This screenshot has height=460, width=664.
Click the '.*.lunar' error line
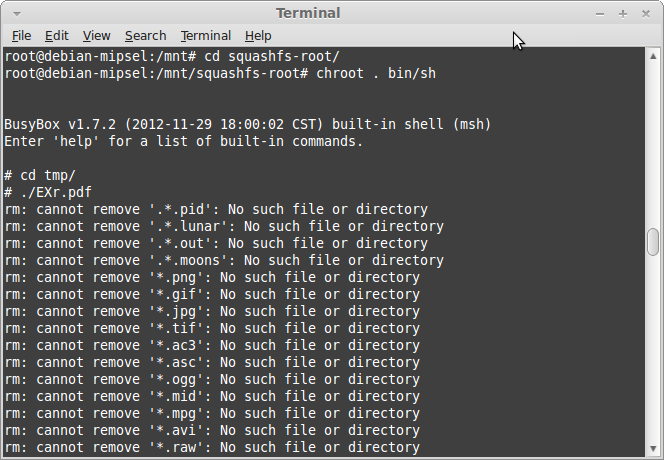224,226
